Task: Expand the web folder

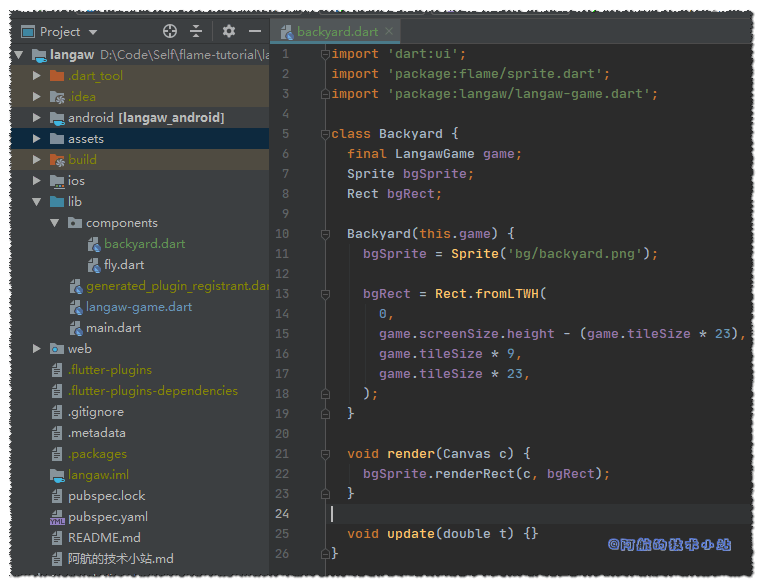Action: pyautogui.click(x=38, y=349)
